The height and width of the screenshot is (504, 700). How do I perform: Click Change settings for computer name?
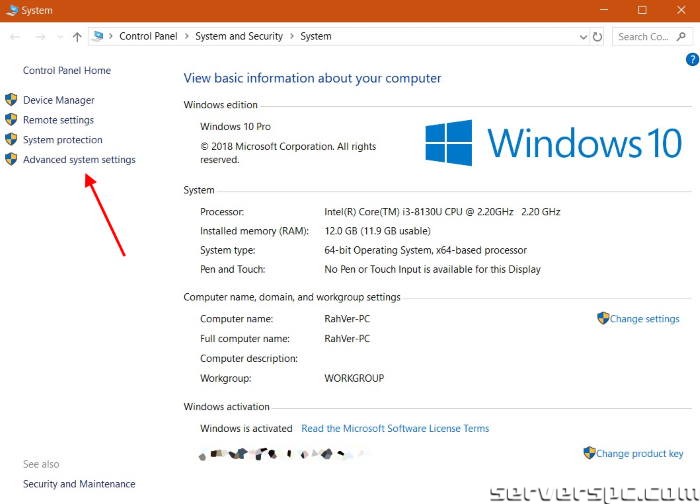point(644,319)
